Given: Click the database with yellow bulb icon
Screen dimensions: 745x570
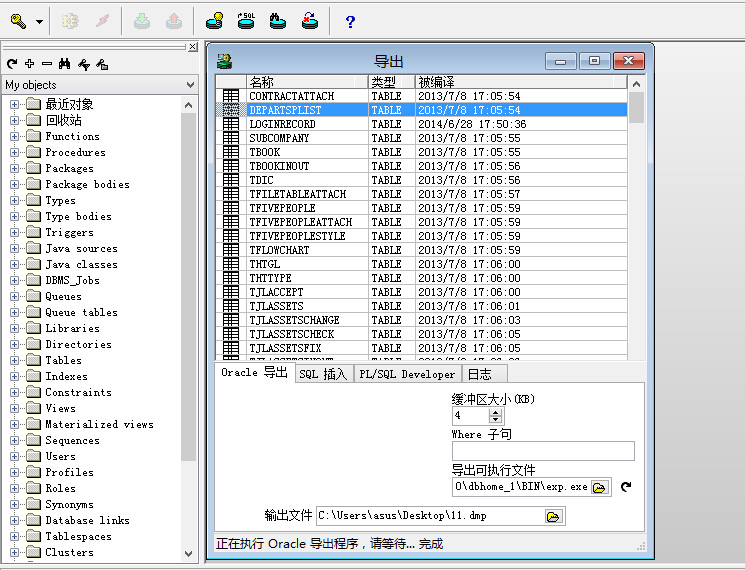Looking at the screenshot, I should coord(214,21).
